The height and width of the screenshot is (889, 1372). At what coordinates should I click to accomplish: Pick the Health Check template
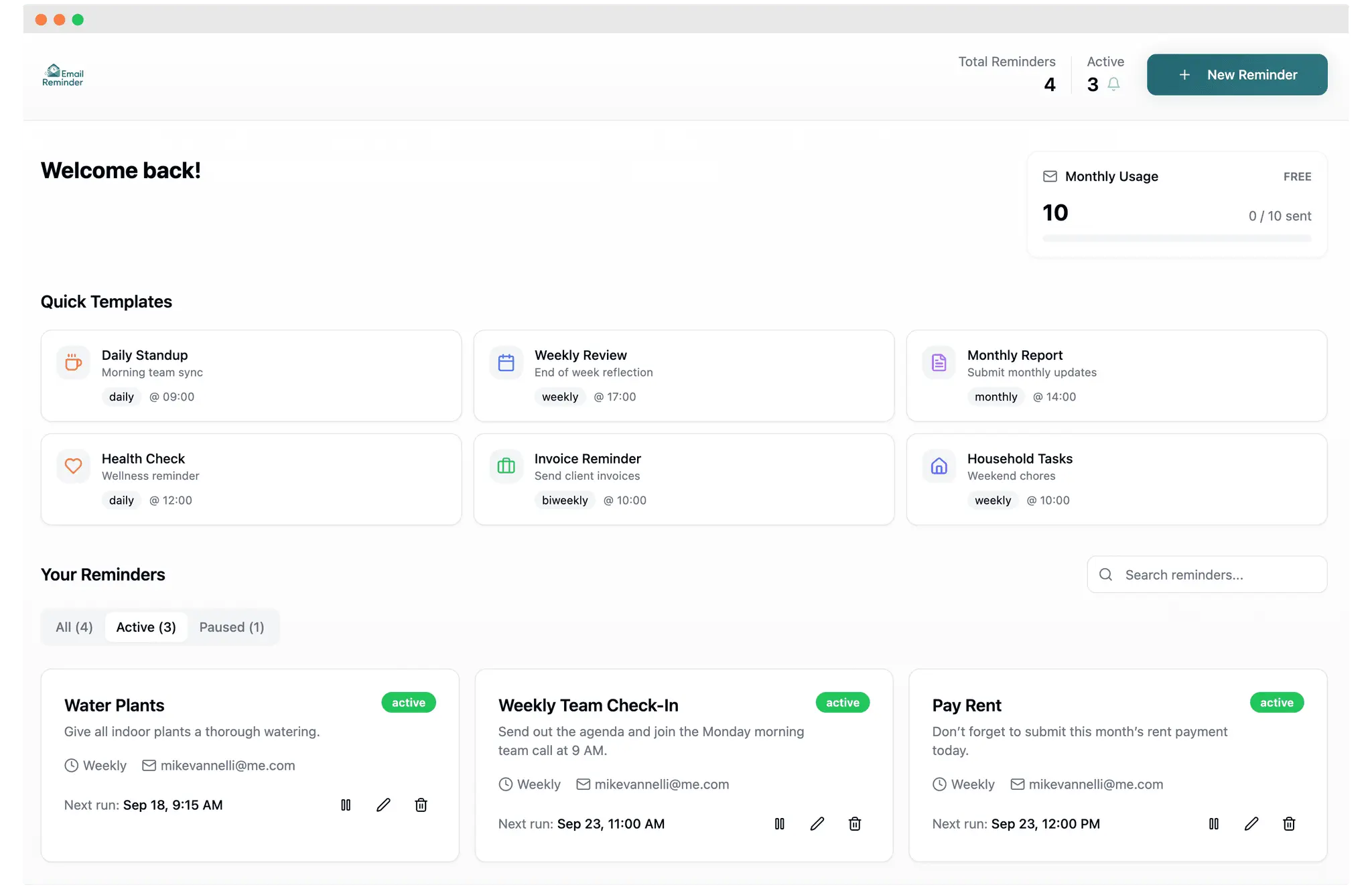(x=251, y=479)
